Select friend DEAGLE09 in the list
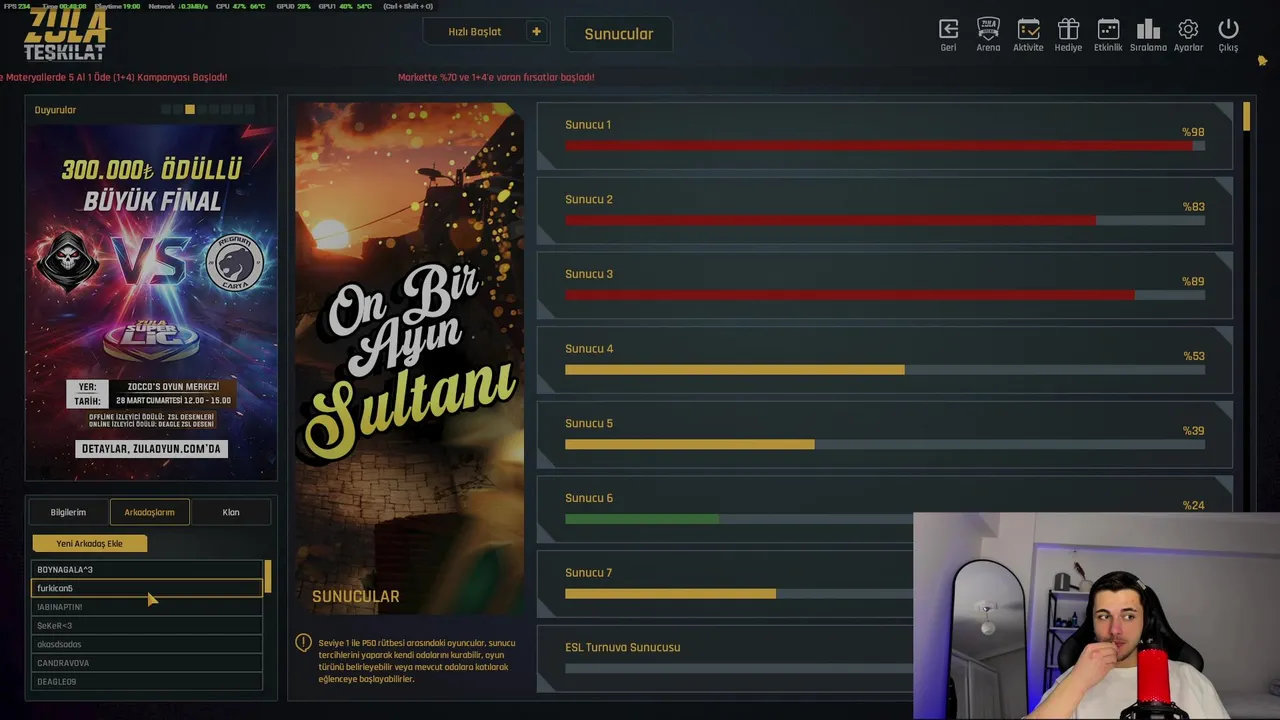The image size is (1280, 720). pos(147,682)
